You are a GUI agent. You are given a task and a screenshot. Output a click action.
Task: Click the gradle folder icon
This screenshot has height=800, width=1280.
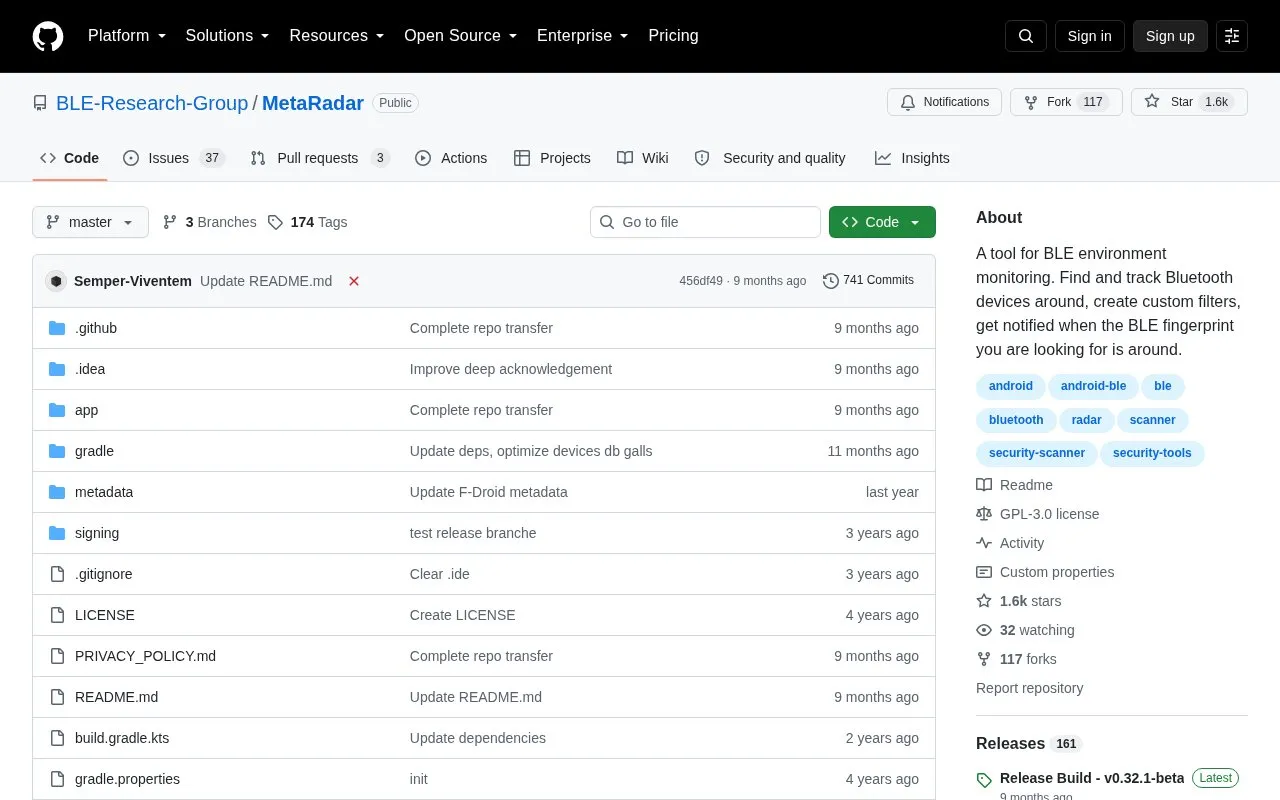click(57, 451)
